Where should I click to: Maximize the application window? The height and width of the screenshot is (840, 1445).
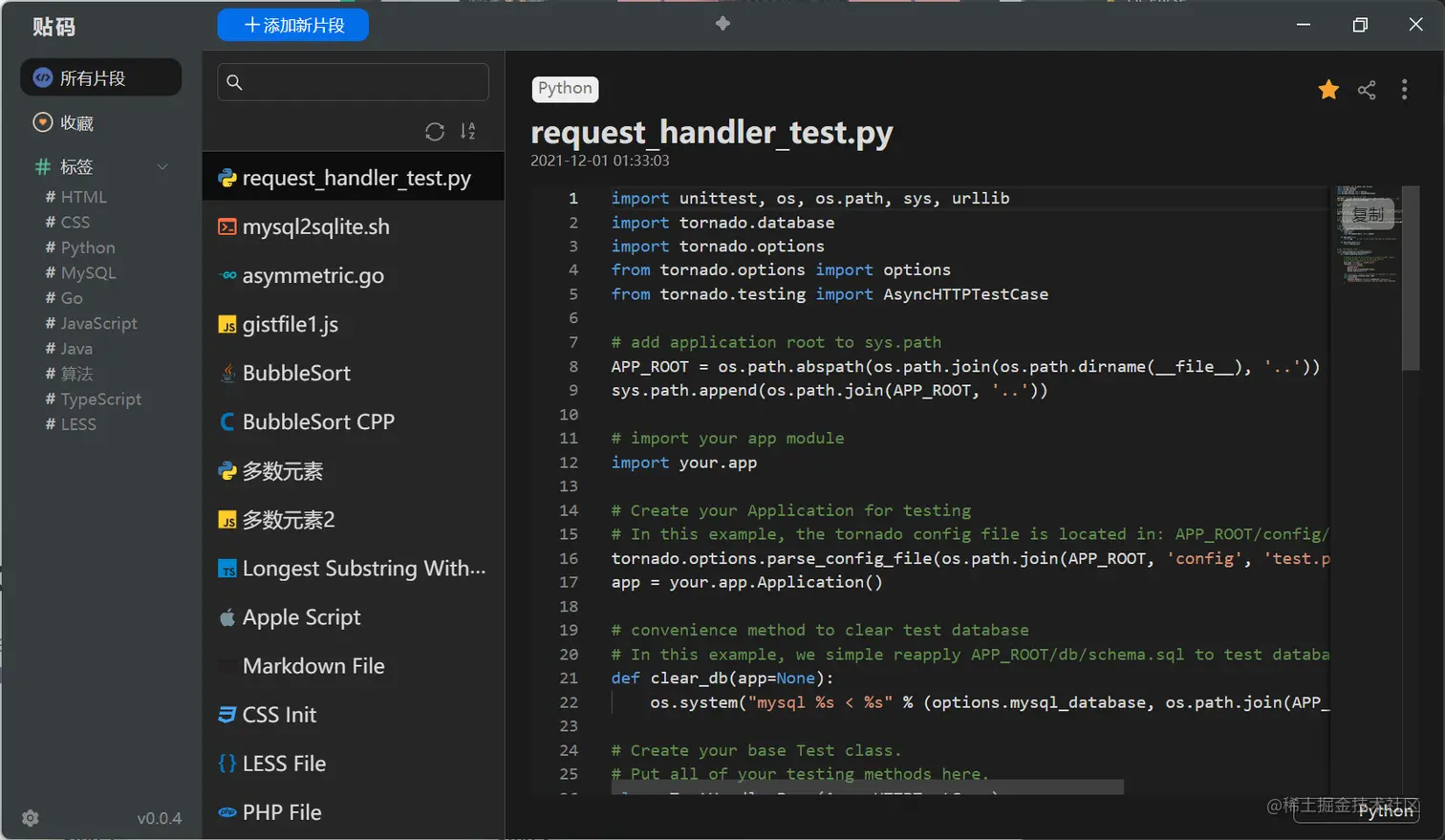tap(1360, 25)
